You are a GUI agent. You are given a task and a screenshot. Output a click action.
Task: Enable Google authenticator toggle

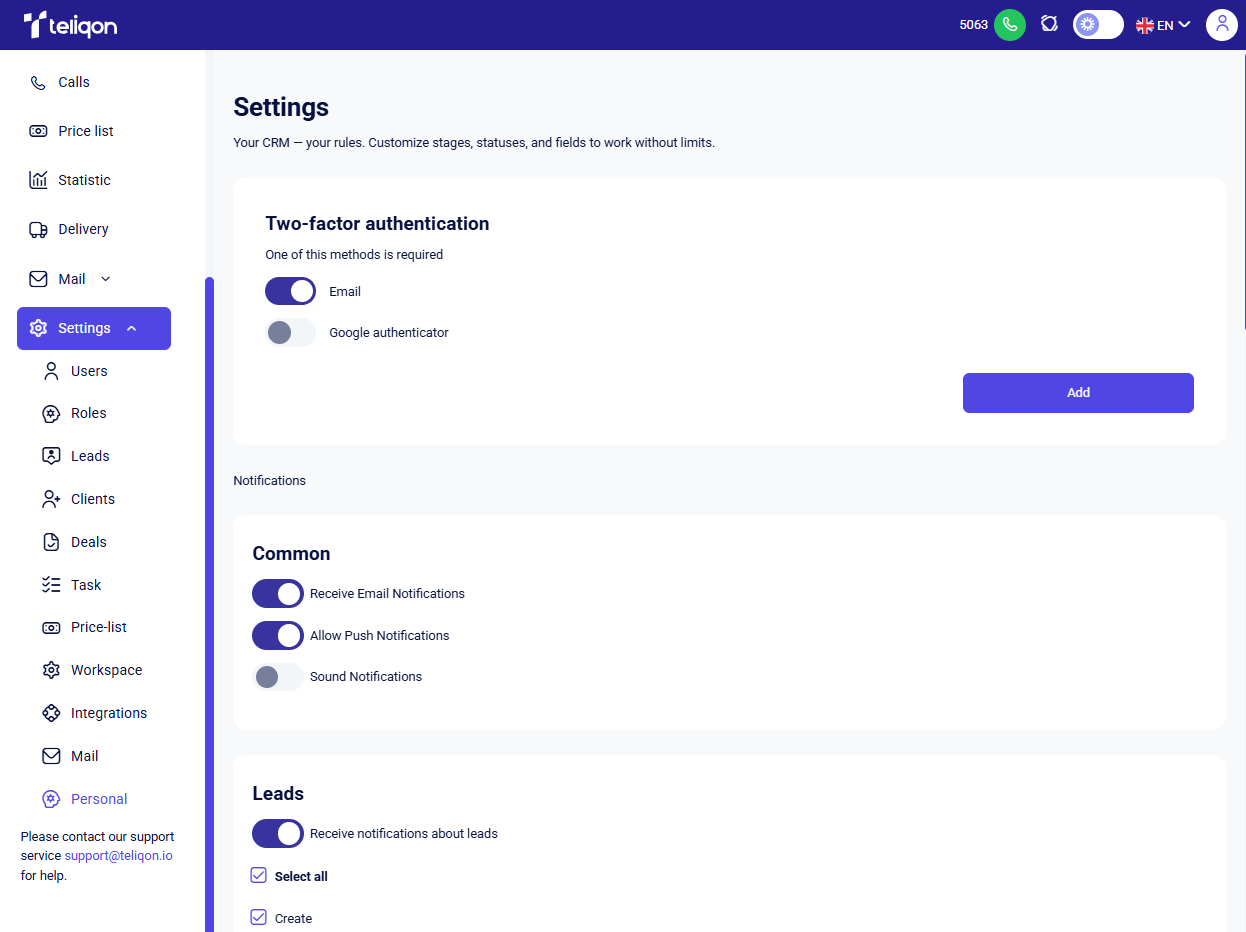click(x=290, y=333)
